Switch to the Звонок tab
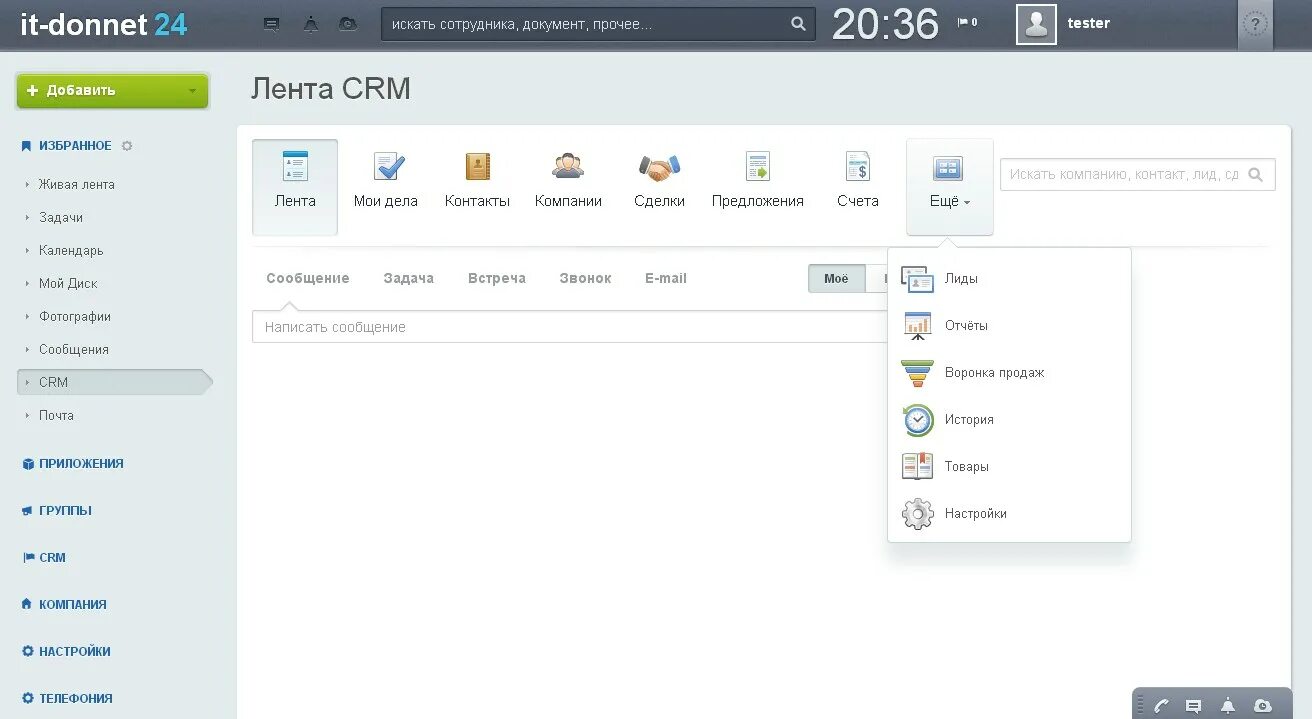 point(585,279)
